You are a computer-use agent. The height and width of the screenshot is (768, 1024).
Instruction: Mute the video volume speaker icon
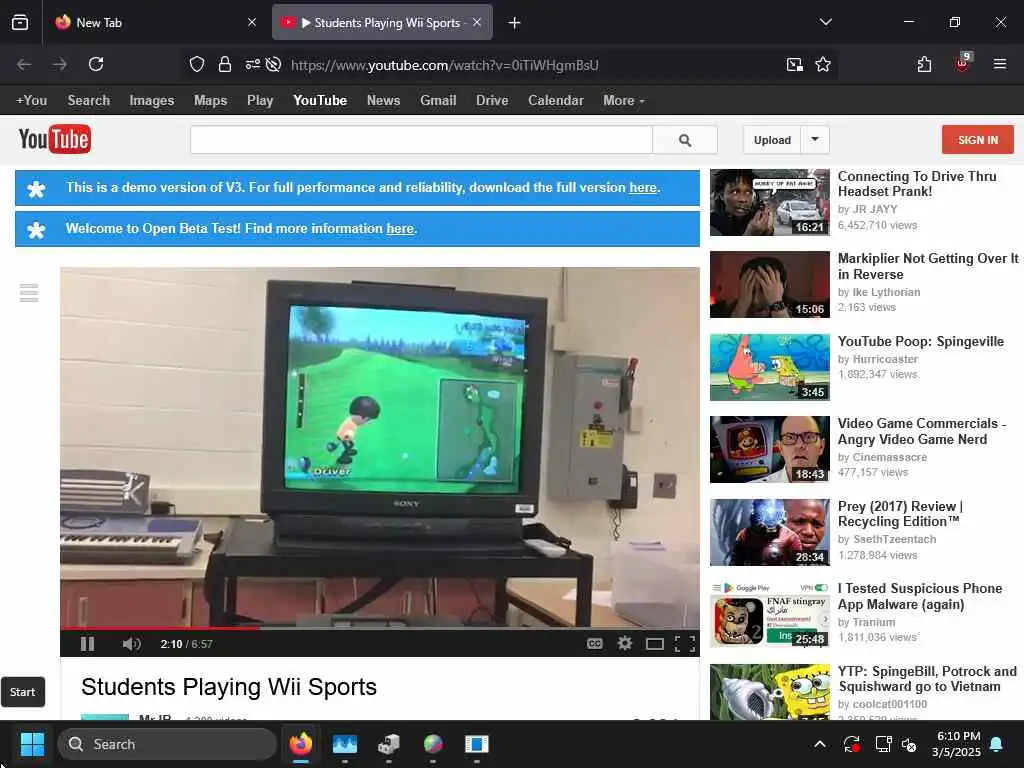(131, 644)
